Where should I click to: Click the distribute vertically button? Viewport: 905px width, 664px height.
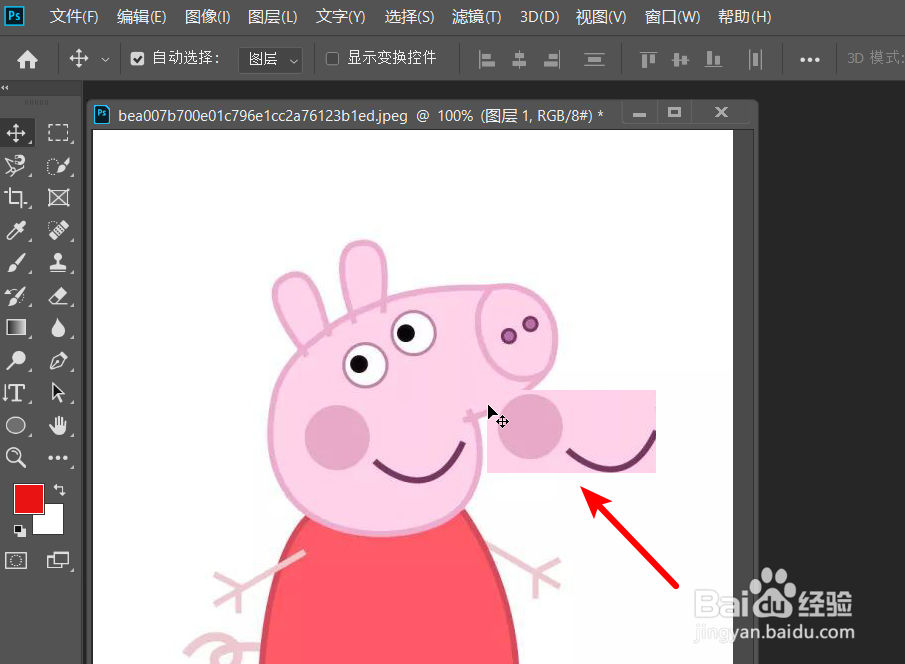594,59
